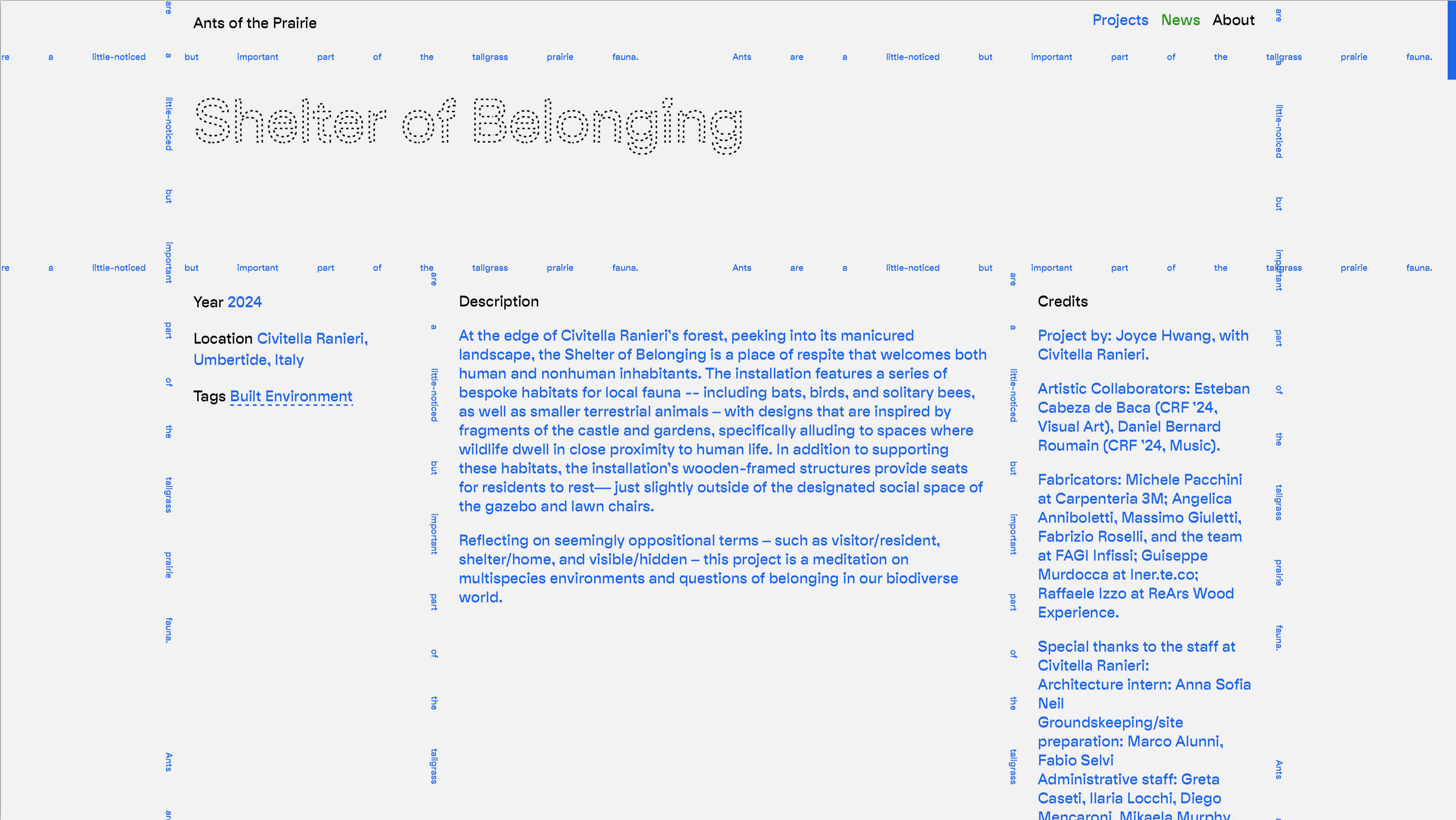Image resolution: width=1456 pixels, height=820 pixels.
Task: Click the Civitella Ranieri, Umbertide location text
Action: (x=280, y=349)
